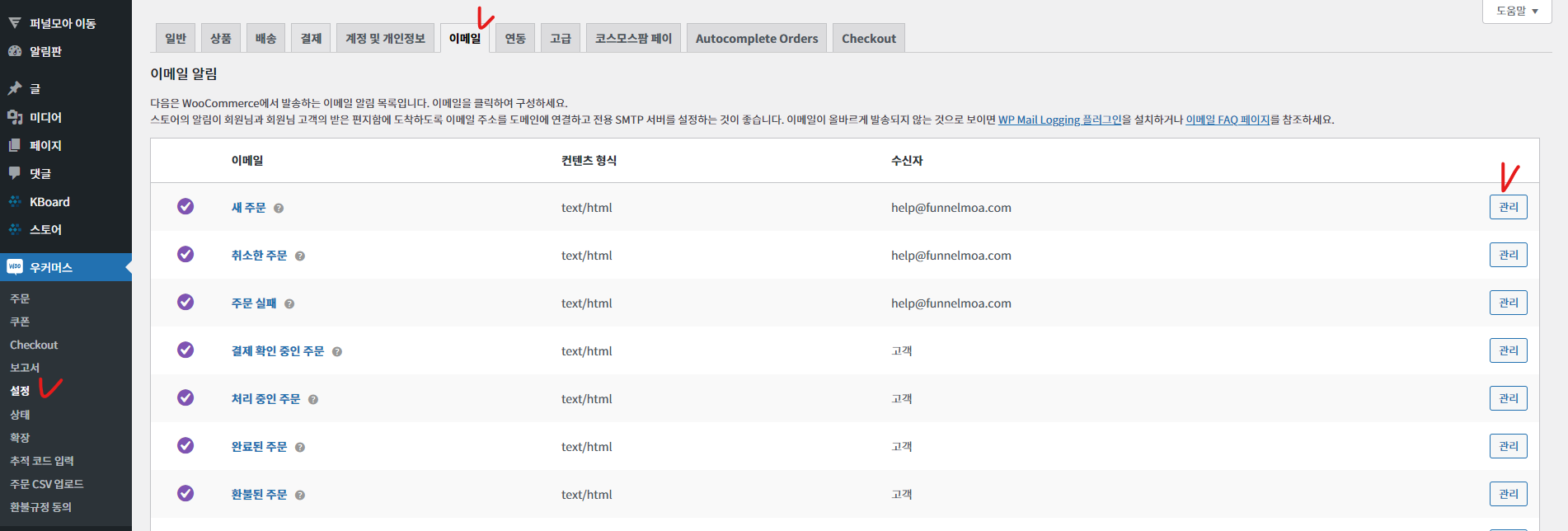Viewport: 1568px width, 531px height.
Task: Click the 스토어 sidebar icon
Action: (15, 229)
